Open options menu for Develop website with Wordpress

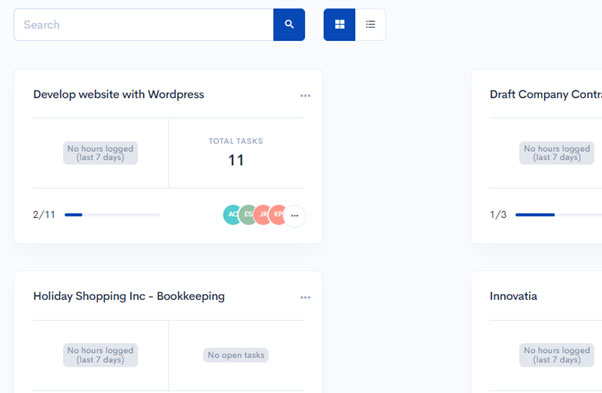305,96
